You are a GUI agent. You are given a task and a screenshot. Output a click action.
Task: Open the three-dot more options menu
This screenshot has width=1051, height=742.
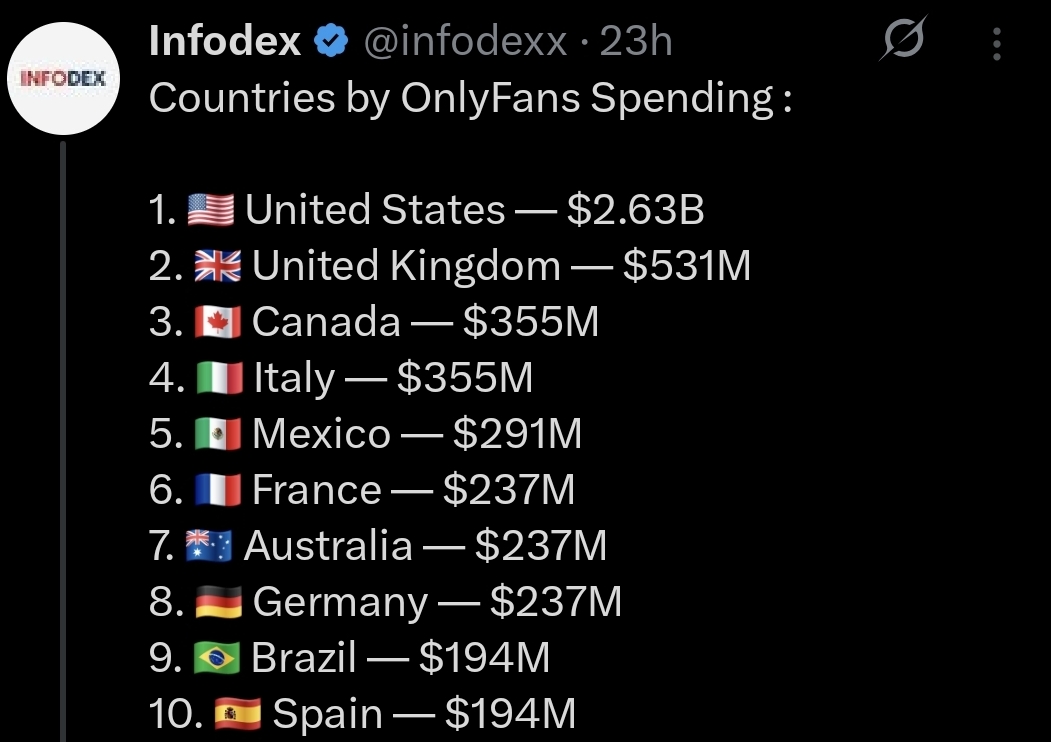click(997, 43)
